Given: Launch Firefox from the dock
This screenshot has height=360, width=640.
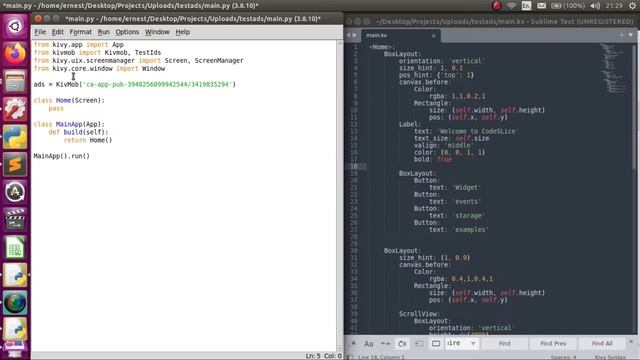Looking at the screenshot, I should (15, 53).
